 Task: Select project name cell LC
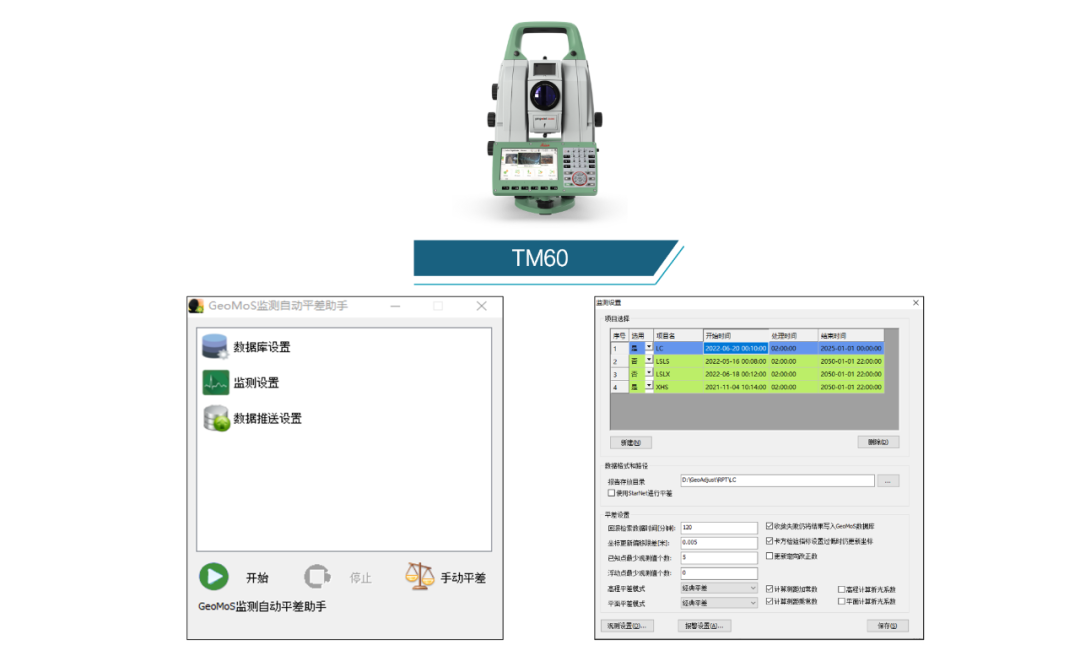(x=678, y=348)
